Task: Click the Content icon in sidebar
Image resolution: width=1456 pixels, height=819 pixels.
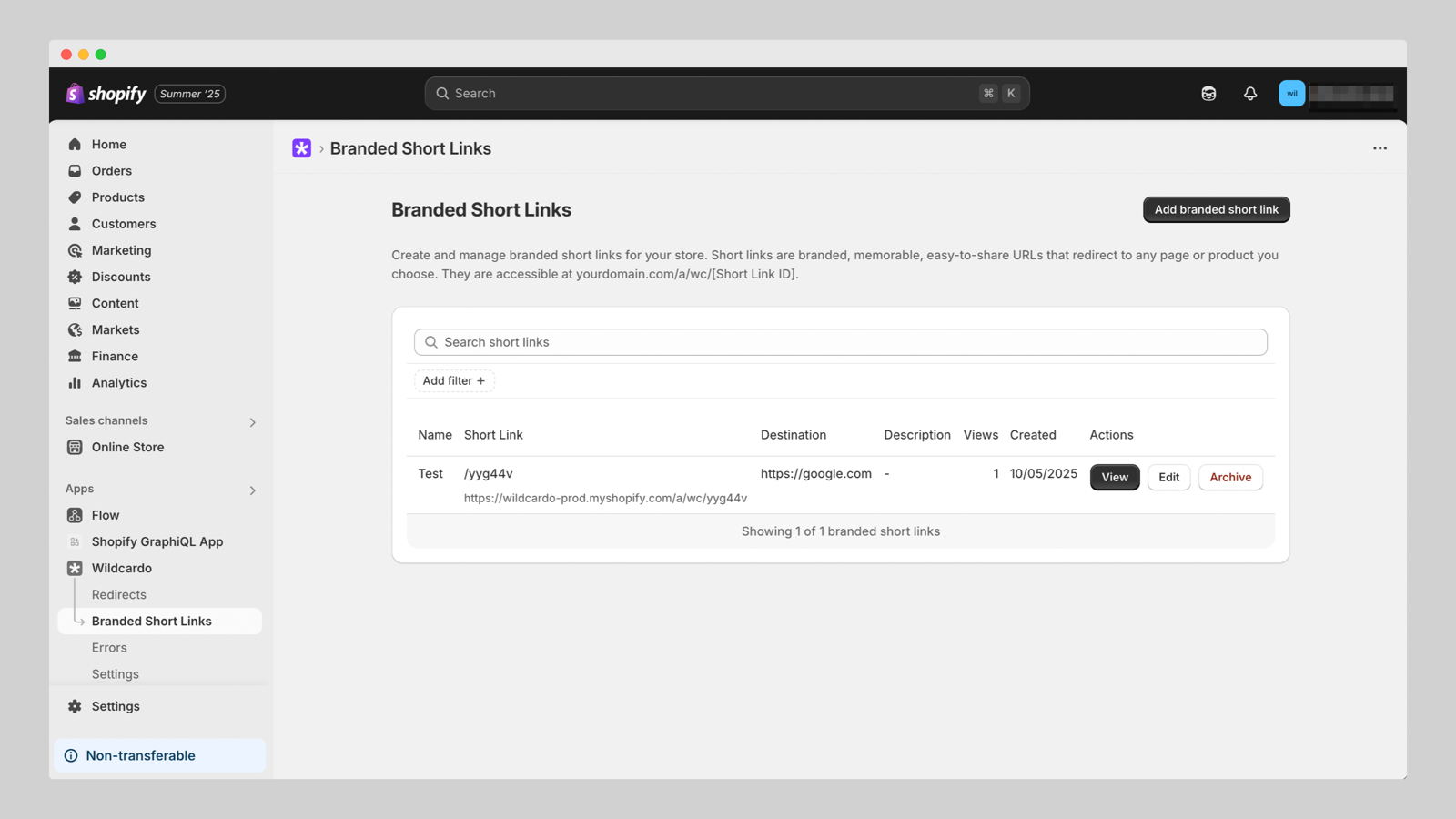Action: (75, 303)
